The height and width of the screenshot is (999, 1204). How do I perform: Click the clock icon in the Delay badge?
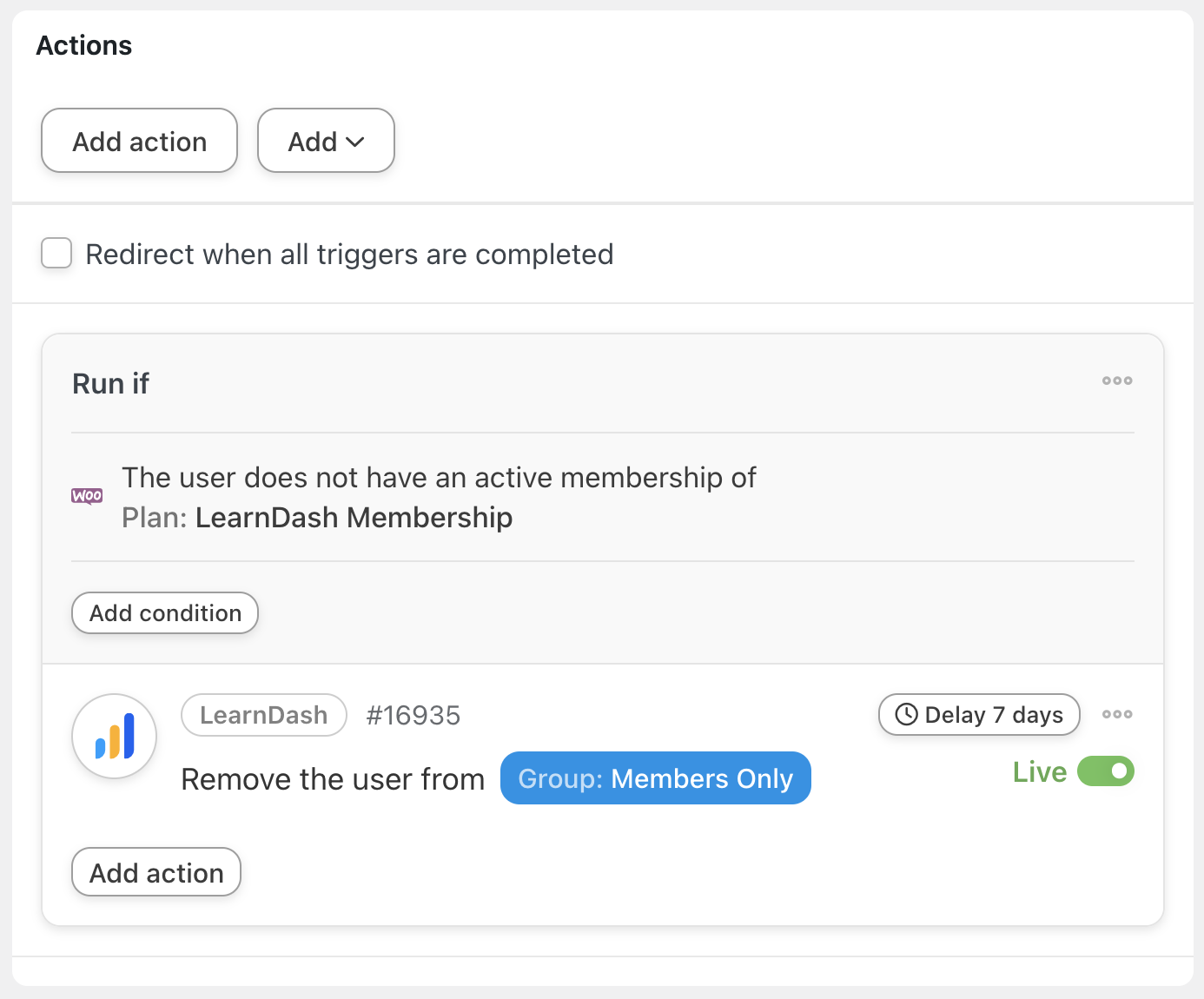coord(906,714)
